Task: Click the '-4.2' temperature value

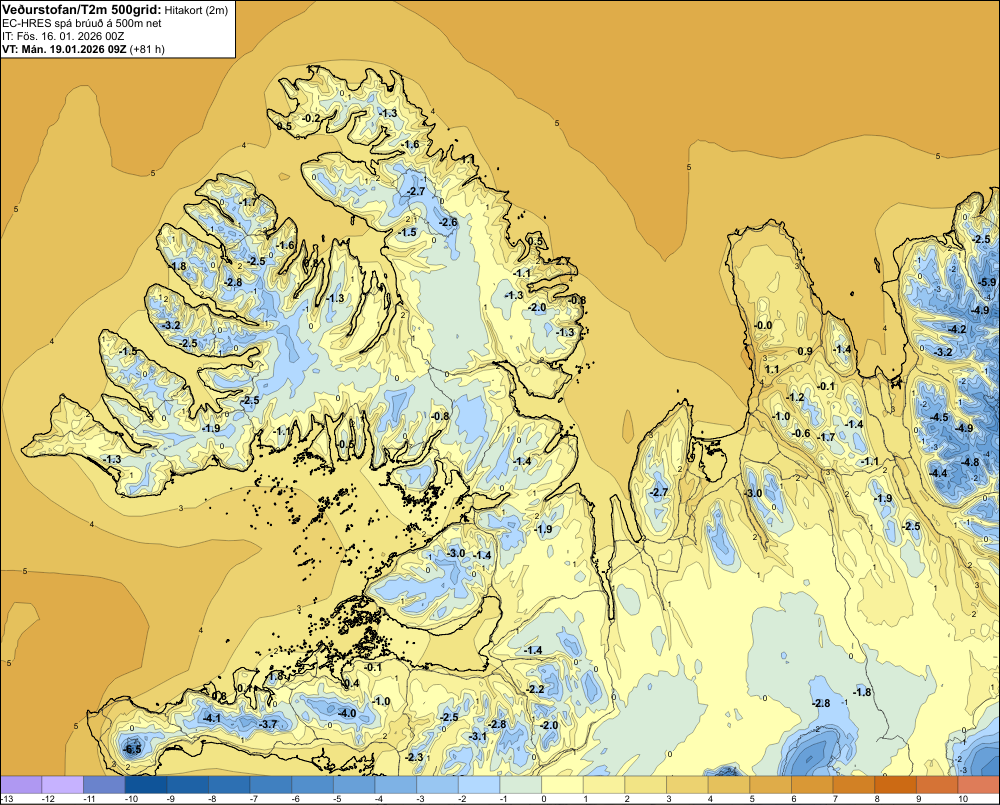Action: (x=957, y=329)
